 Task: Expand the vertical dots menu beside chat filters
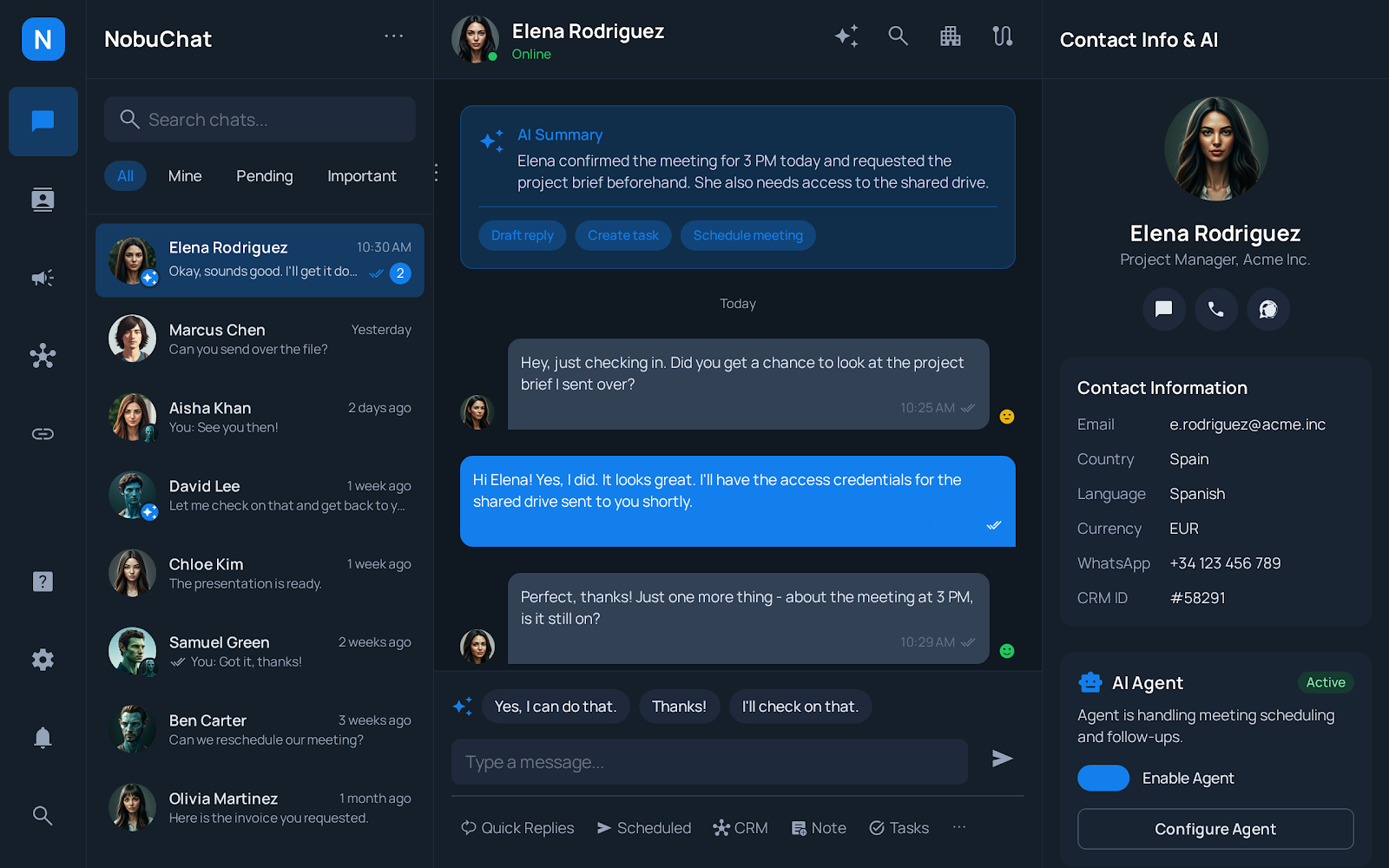435,173
